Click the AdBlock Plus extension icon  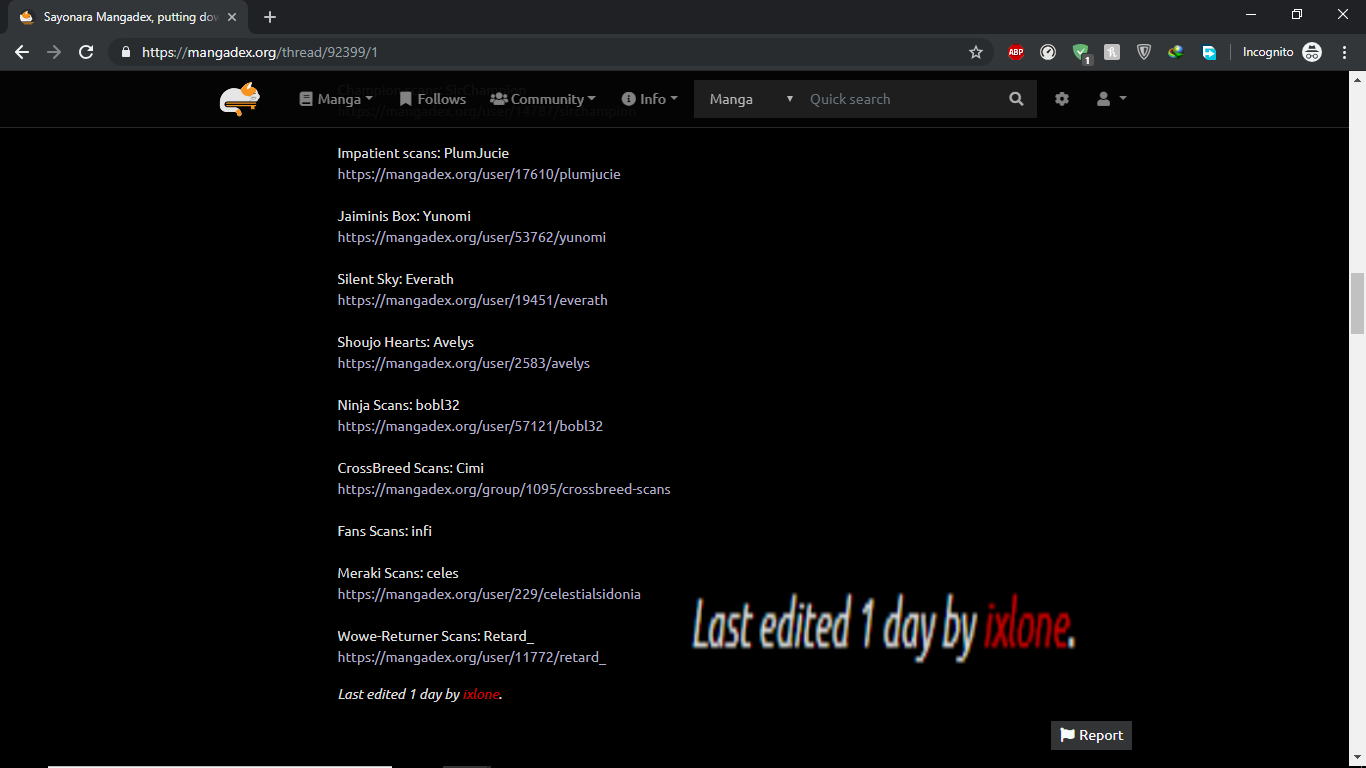(1016, 52)
